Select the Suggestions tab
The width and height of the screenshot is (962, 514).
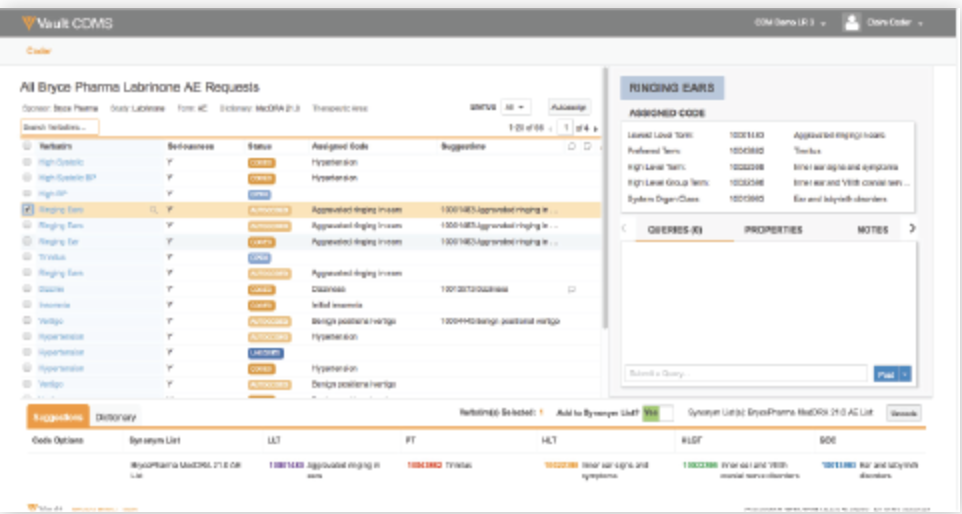click(x=58, y=417)
